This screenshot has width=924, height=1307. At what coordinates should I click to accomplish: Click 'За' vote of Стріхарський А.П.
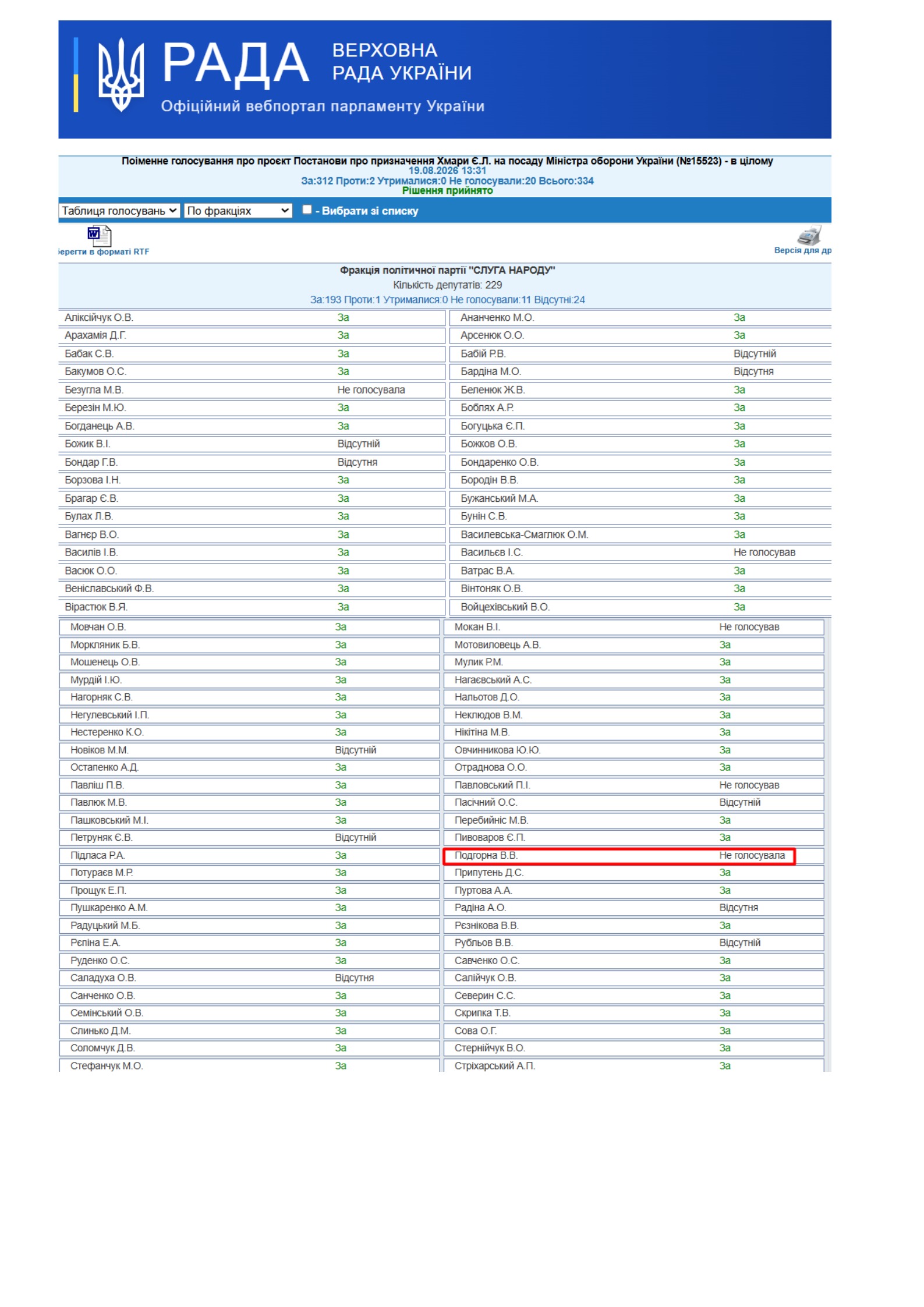click(x=724, y=1065)
